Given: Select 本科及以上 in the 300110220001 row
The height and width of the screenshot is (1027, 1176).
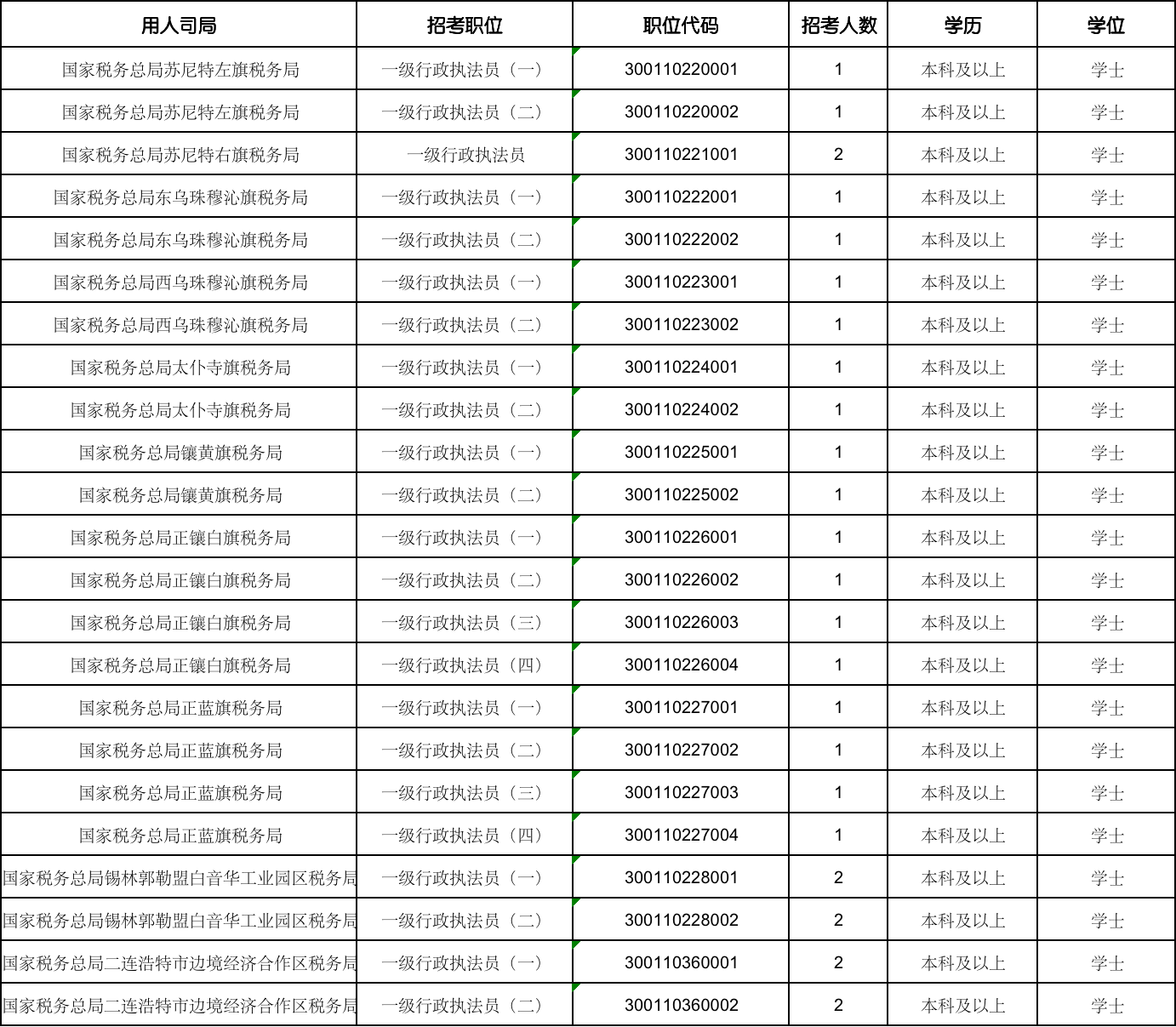Looking at the screenshot, I should pos(963,70).
